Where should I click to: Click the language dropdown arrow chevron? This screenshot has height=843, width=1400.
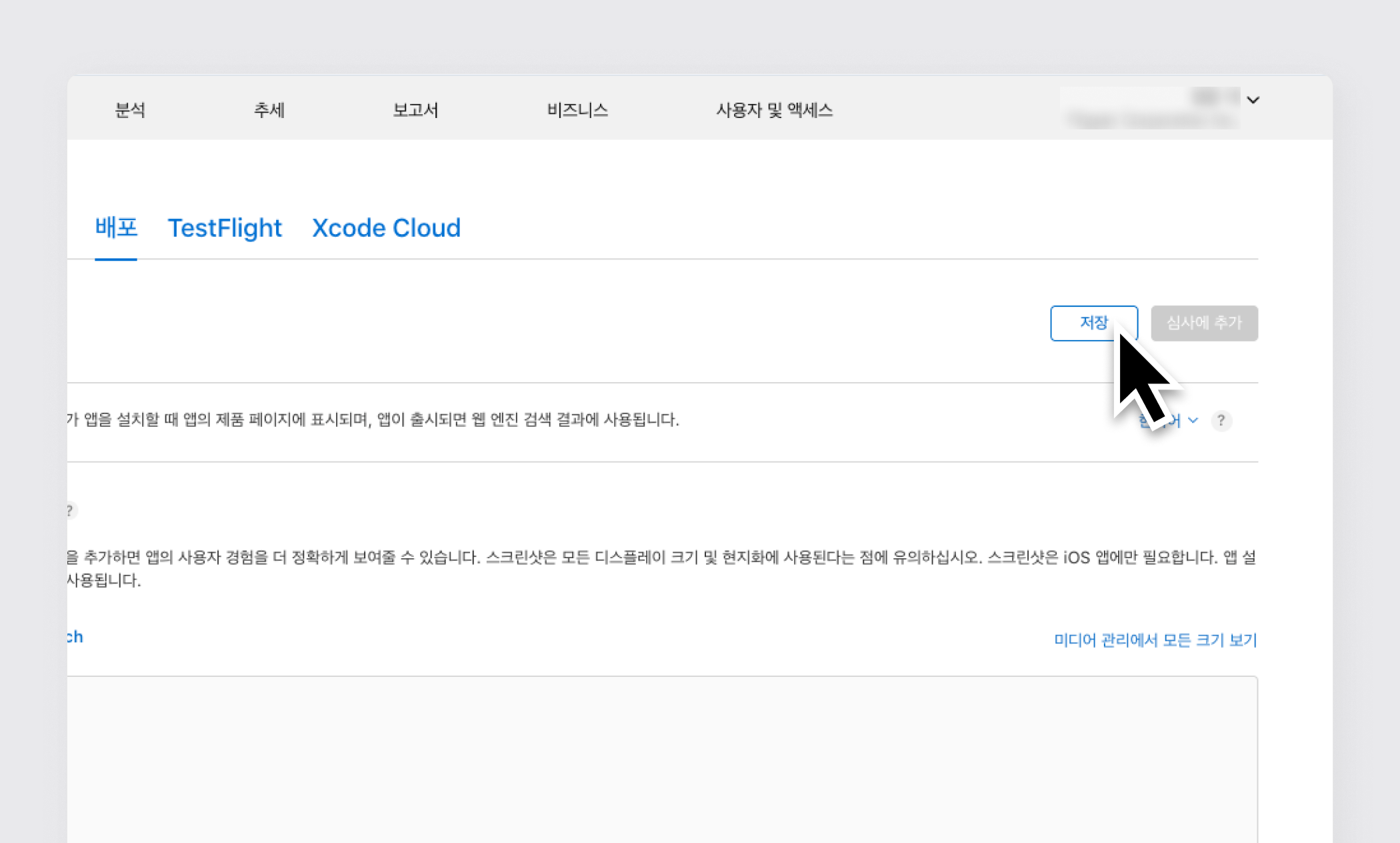click(1193, 421)
